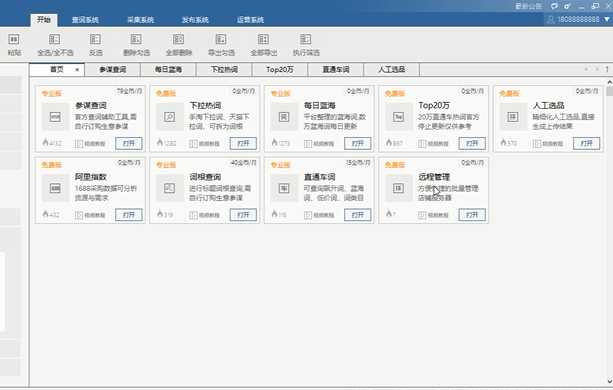Click the vertical scrollbar thumb of tool list

click(609, 91)
